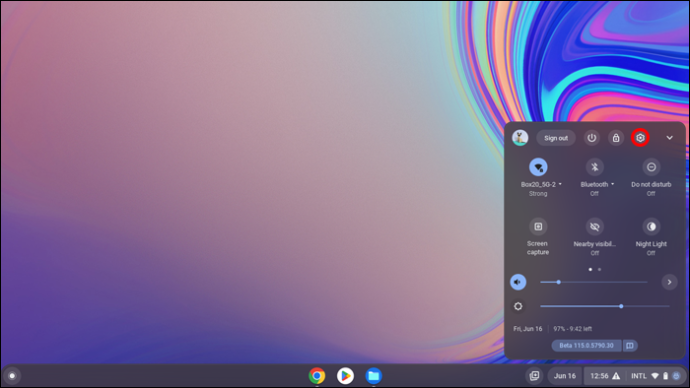Click the power button icon
The height and width of the screenshot is (388, 690).
(591, 138)
